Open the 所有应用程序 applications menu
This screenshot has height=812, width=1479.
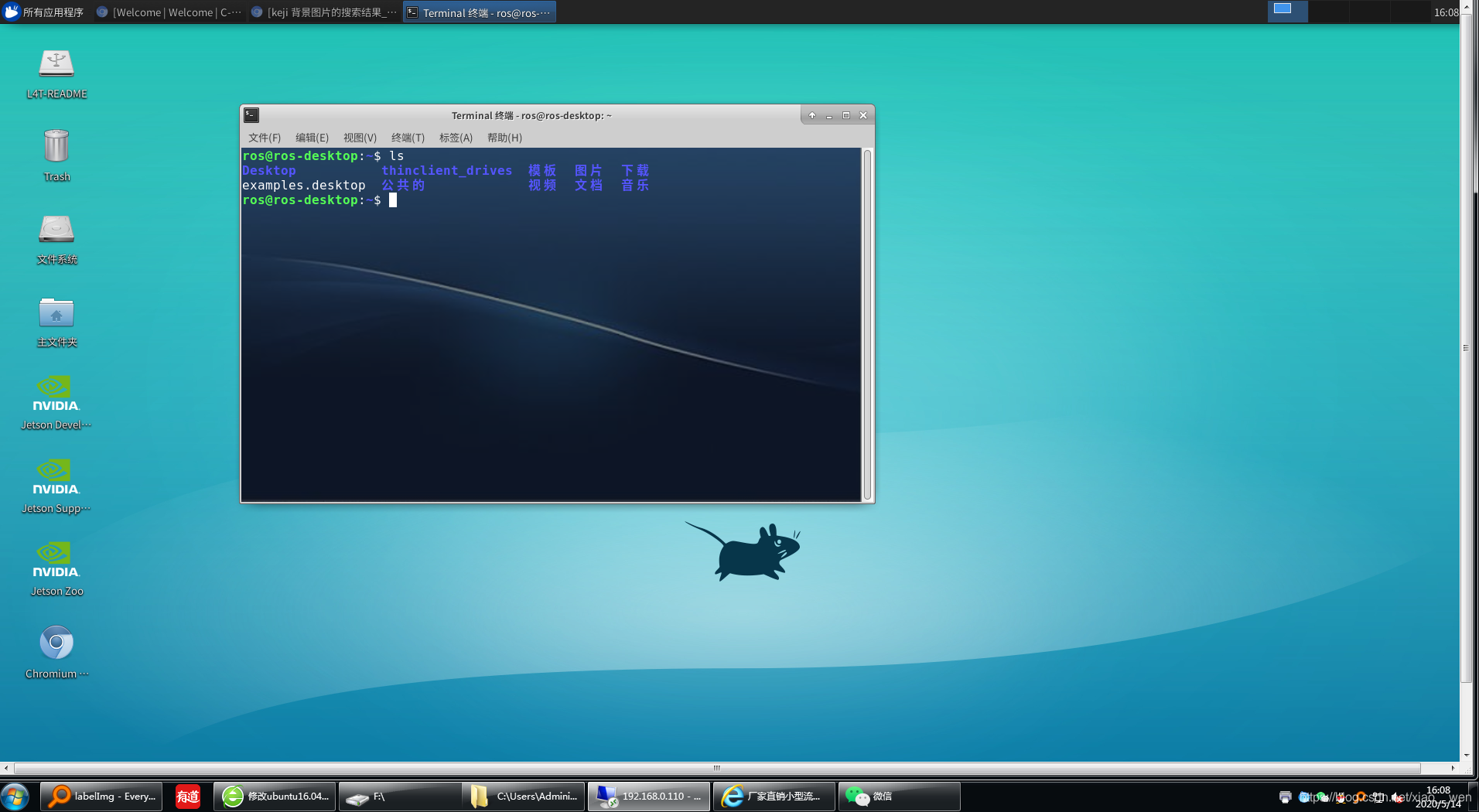[x=44, y=12]
